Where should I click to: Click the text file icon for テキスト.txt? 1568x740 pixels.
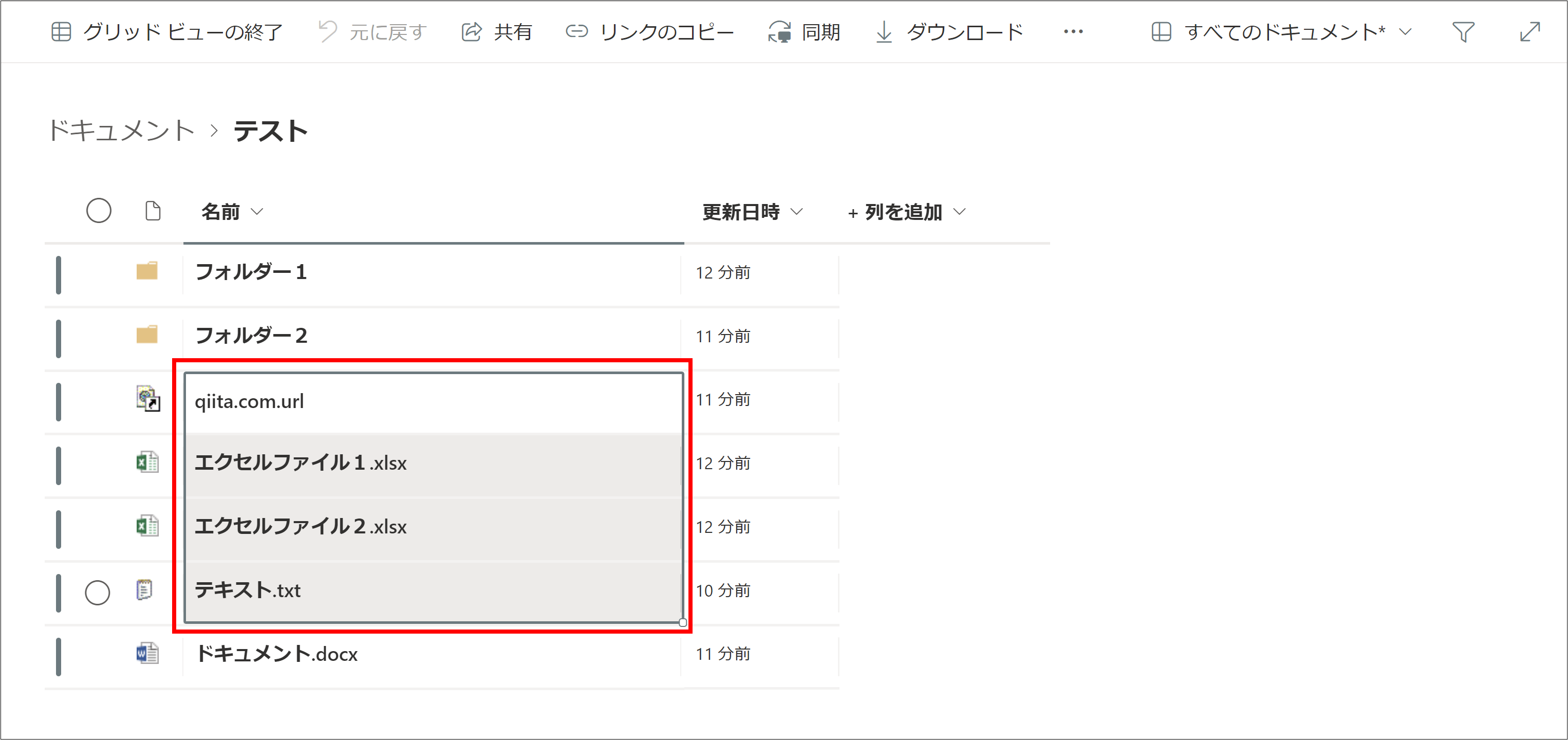coord(144,589)
